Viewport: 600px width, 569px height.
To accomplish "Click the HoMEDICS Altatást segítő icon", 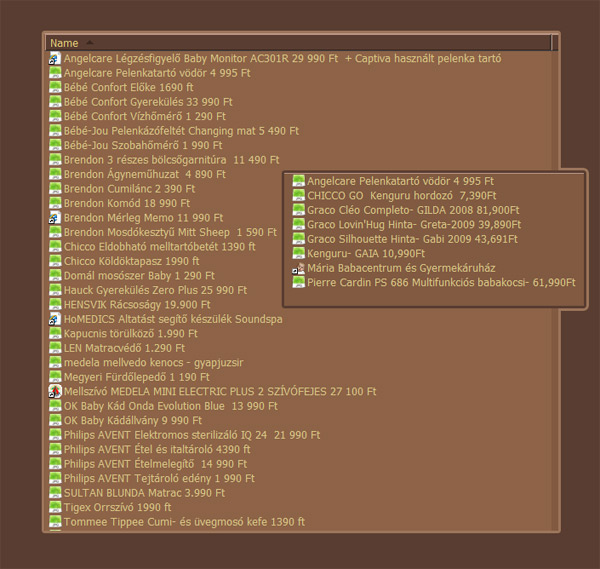I will pos(55,319).
